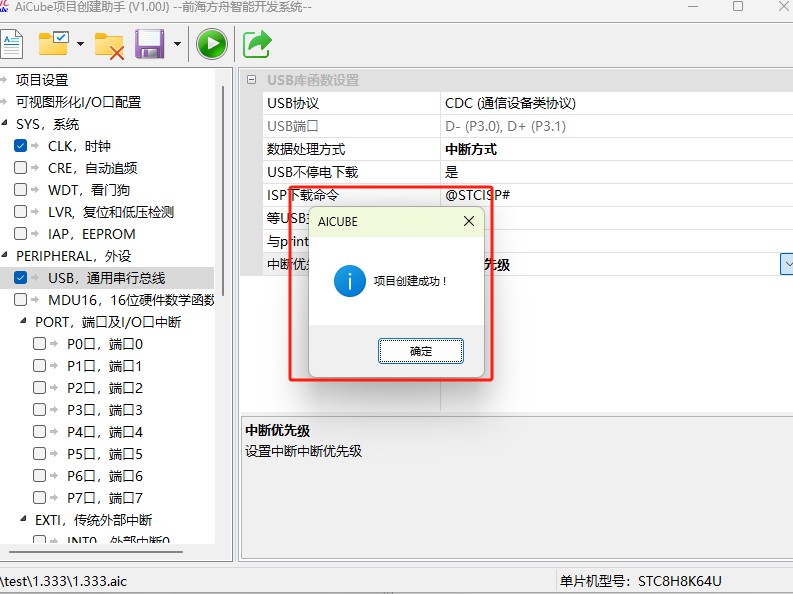Check the P6口, 端口6 checkbox

point(39,476)
